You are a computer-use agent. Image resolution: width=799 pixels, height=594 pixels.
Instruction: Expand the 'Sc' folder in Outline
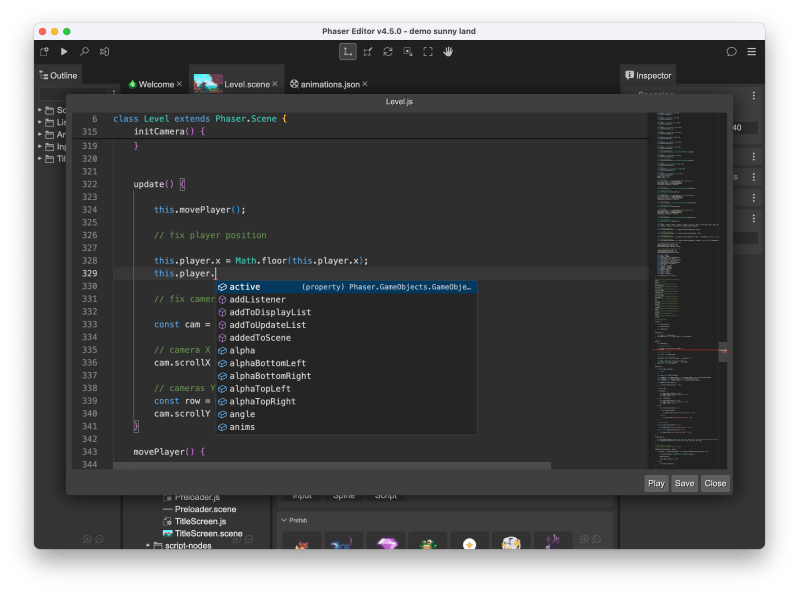click(x=40, y=110)
